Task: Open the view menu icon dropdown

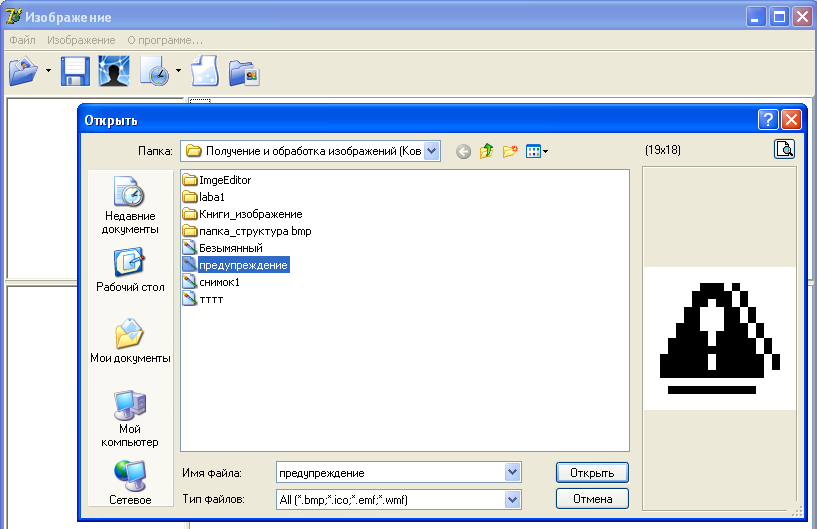Action: pyautogui.click(x=537, y=152)
